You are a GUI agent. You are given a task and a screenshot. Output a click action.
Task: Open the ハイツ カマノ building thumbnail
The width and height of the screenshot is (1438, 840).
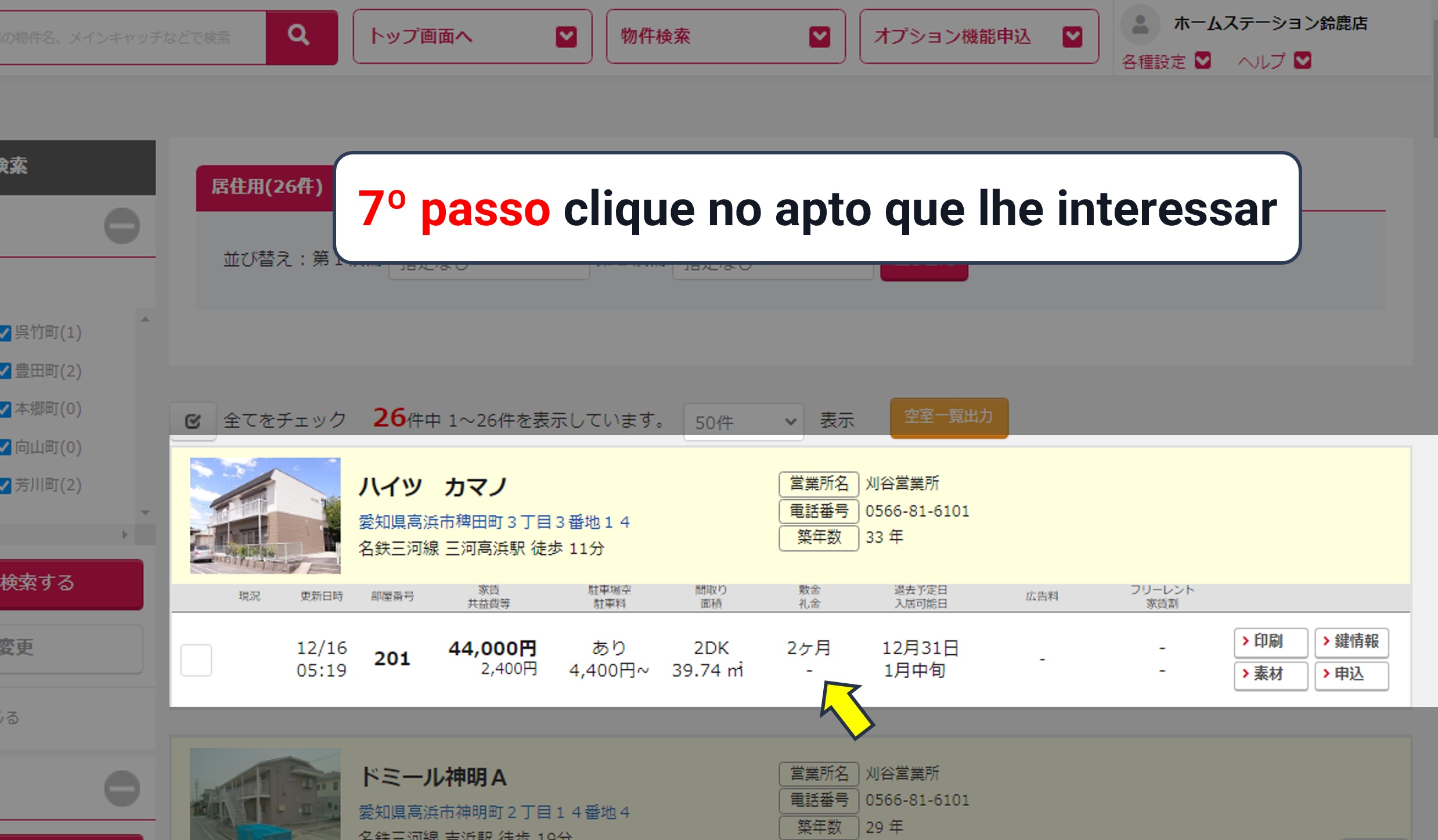coord(265,515)
